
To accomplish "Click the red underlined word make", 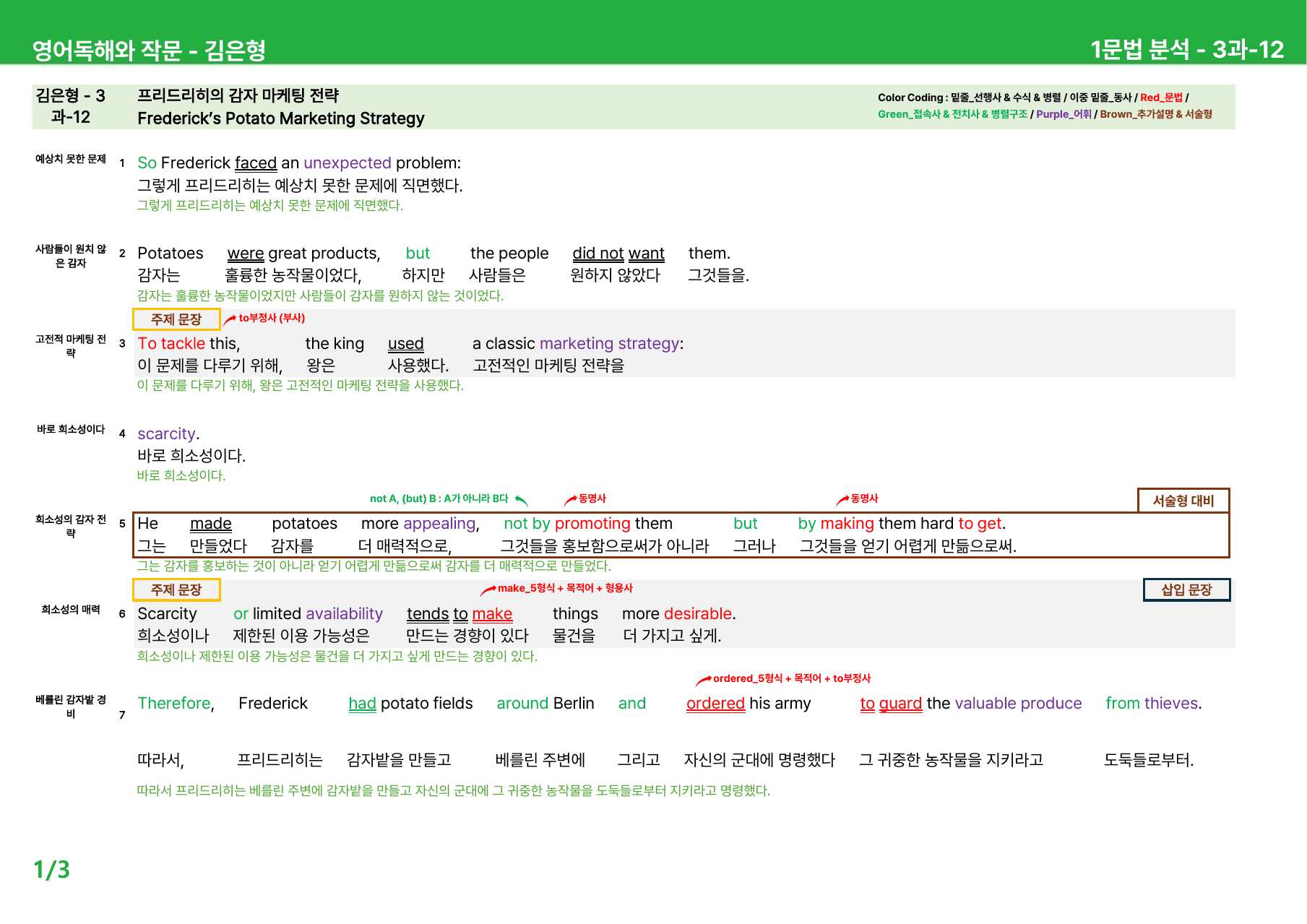I will 492,614.
